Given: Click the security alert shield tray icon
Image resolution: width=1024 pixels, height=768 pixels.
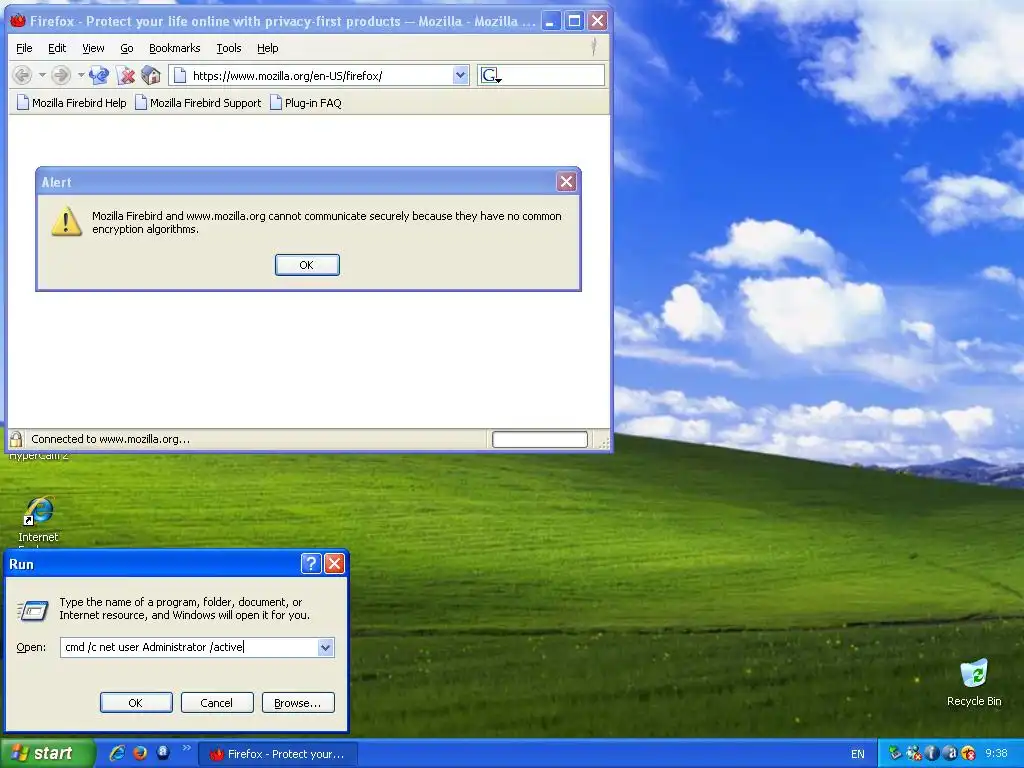Looking at the screenshot, I should [x=968, y=754].
